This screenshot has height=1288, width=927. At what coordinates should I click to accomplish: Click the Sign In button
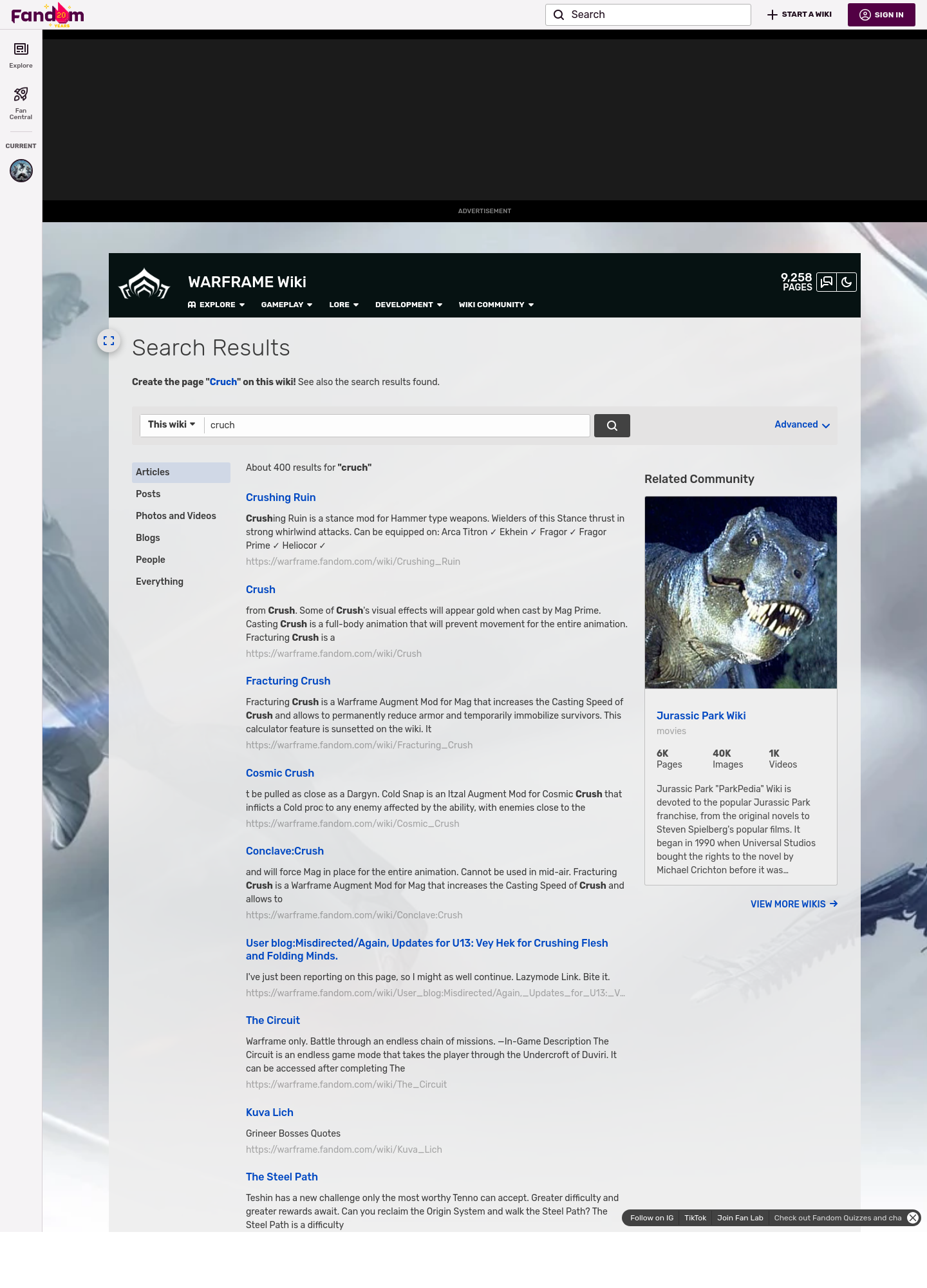(x=881, y=15)
